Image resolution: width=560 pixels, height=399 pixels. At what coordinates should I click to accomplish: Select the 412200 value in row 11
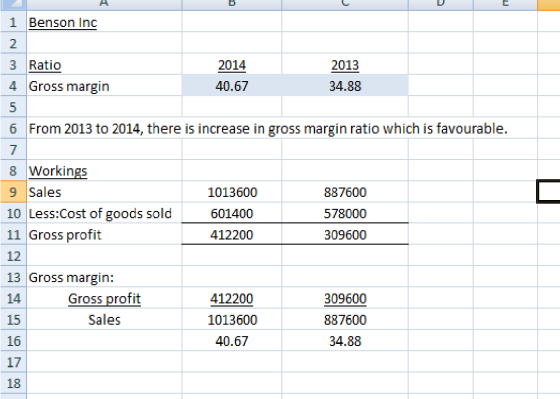(x=232, y=234)
